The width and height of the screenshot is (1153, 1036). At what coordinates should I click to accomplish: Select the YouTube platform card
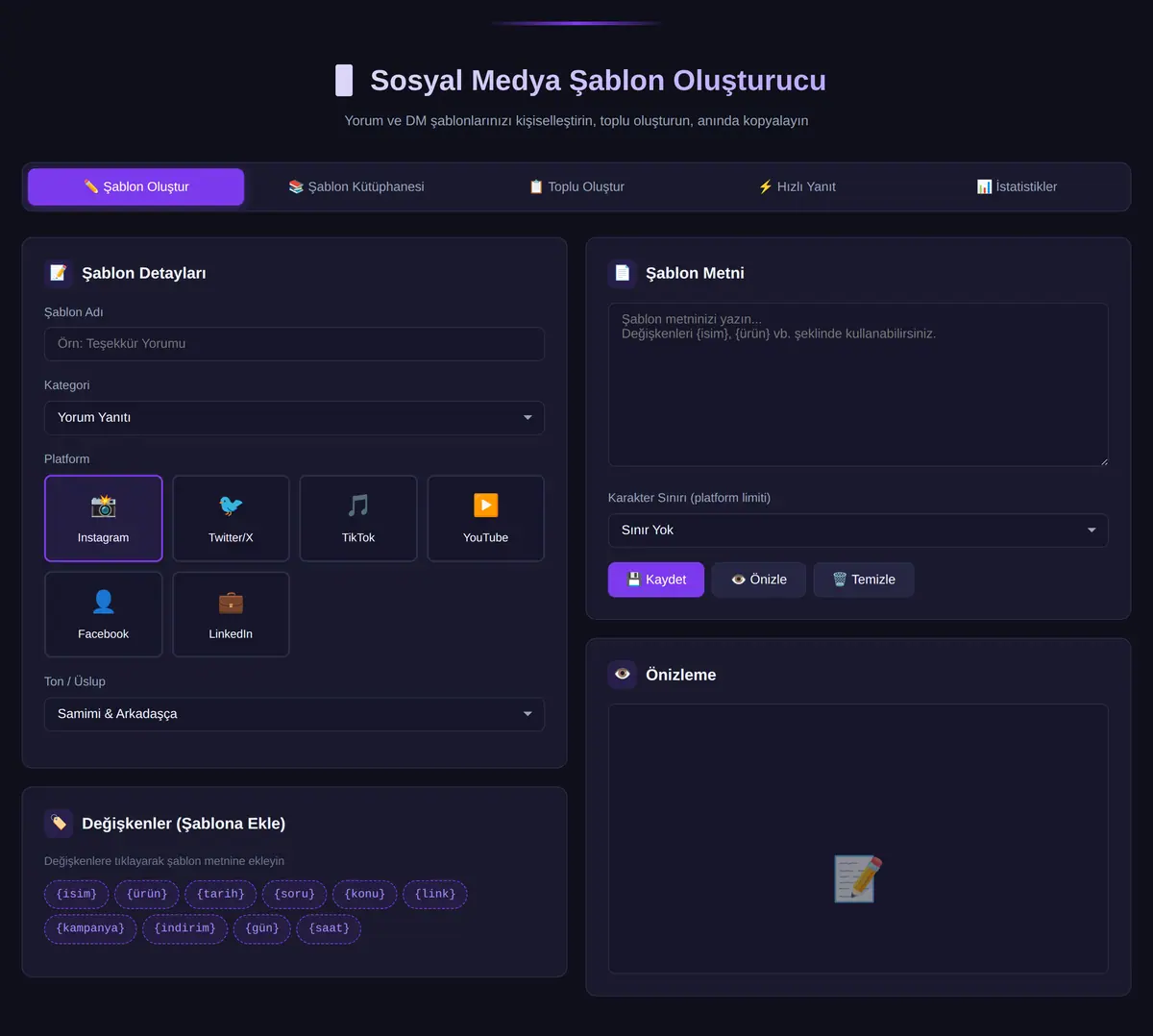coord(485,518)
